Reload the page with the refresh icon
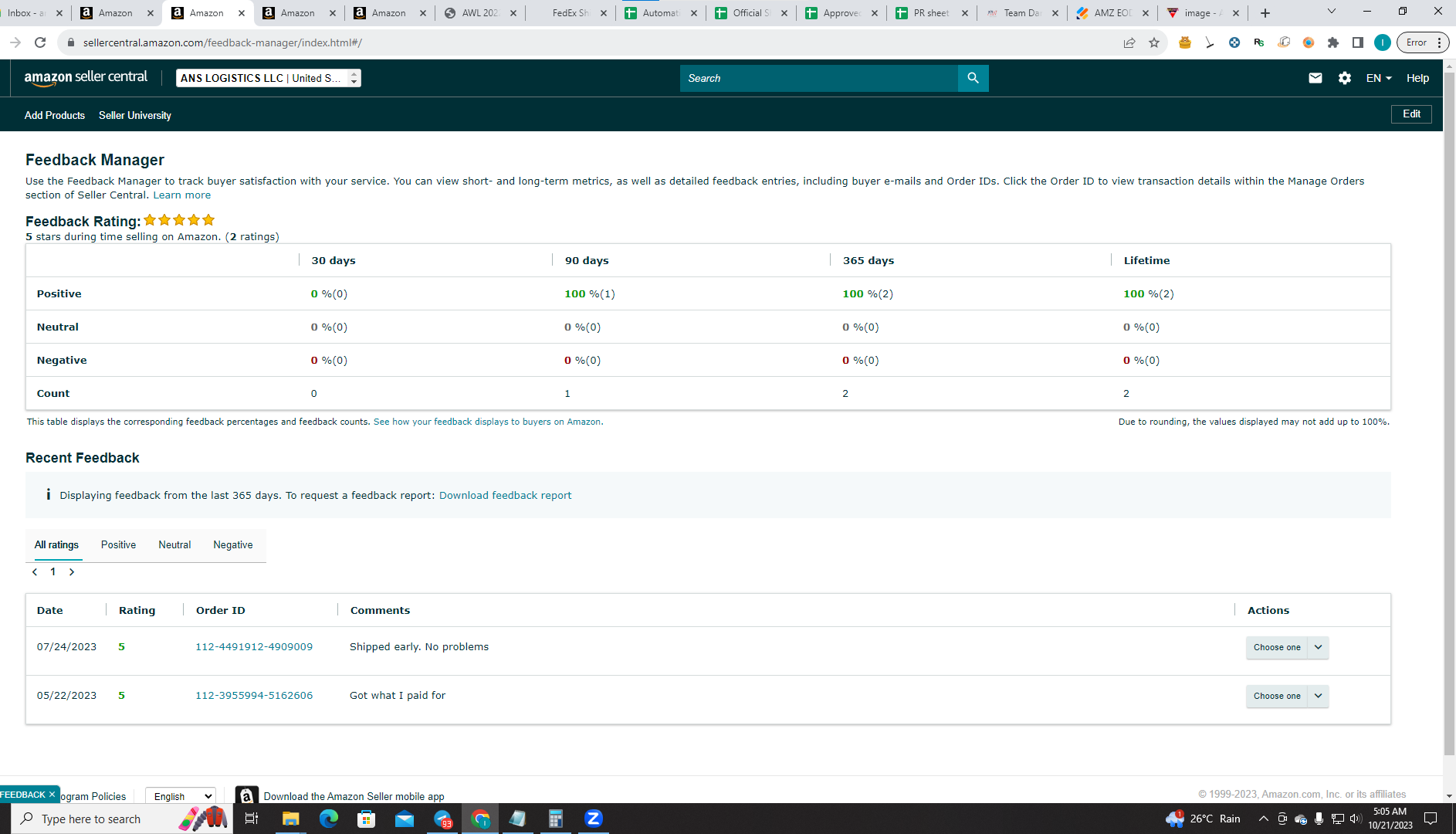 40,42
